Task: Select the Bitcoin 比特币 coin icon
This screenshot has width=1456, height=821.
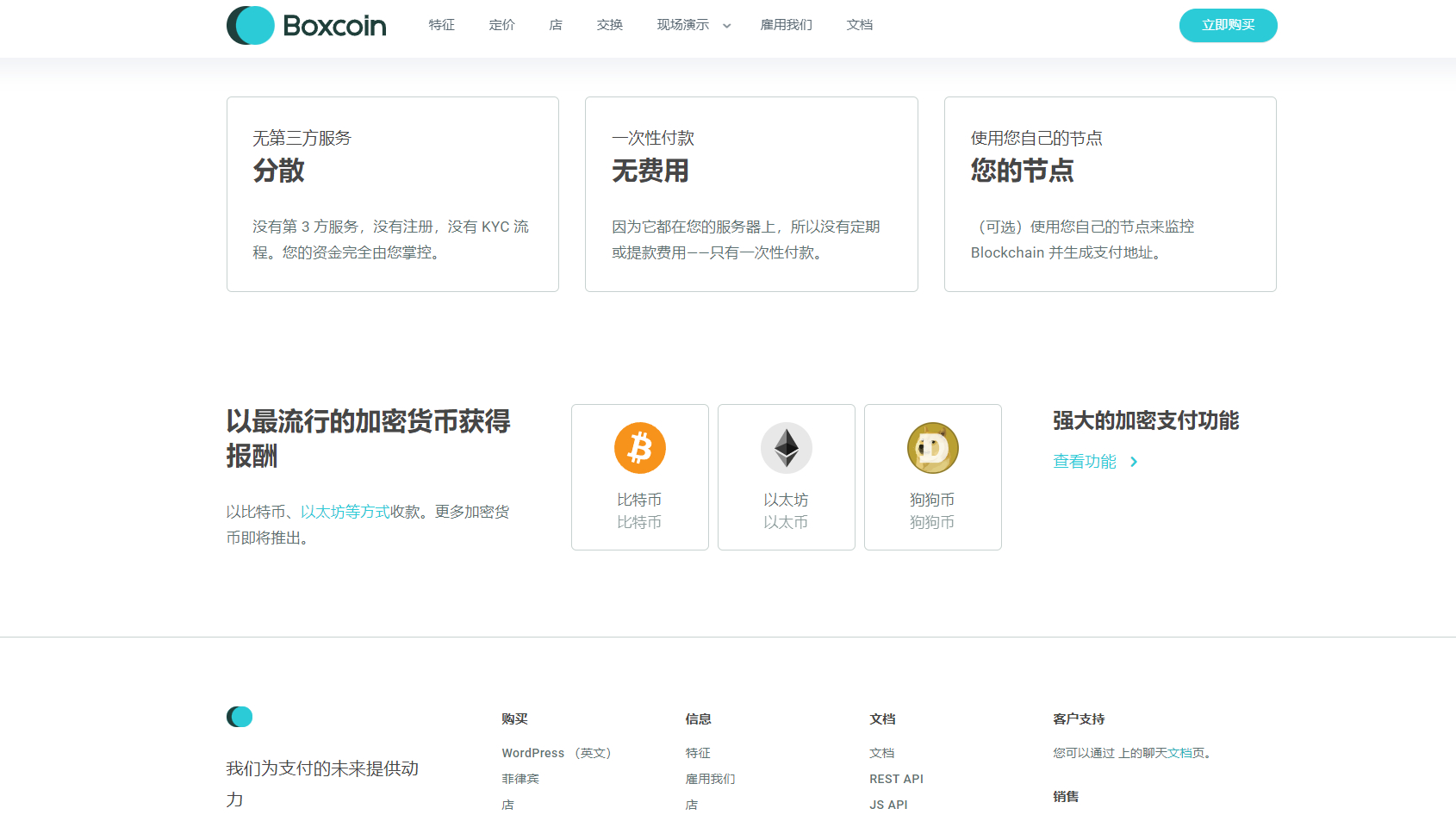Action: tap(639, 448)
